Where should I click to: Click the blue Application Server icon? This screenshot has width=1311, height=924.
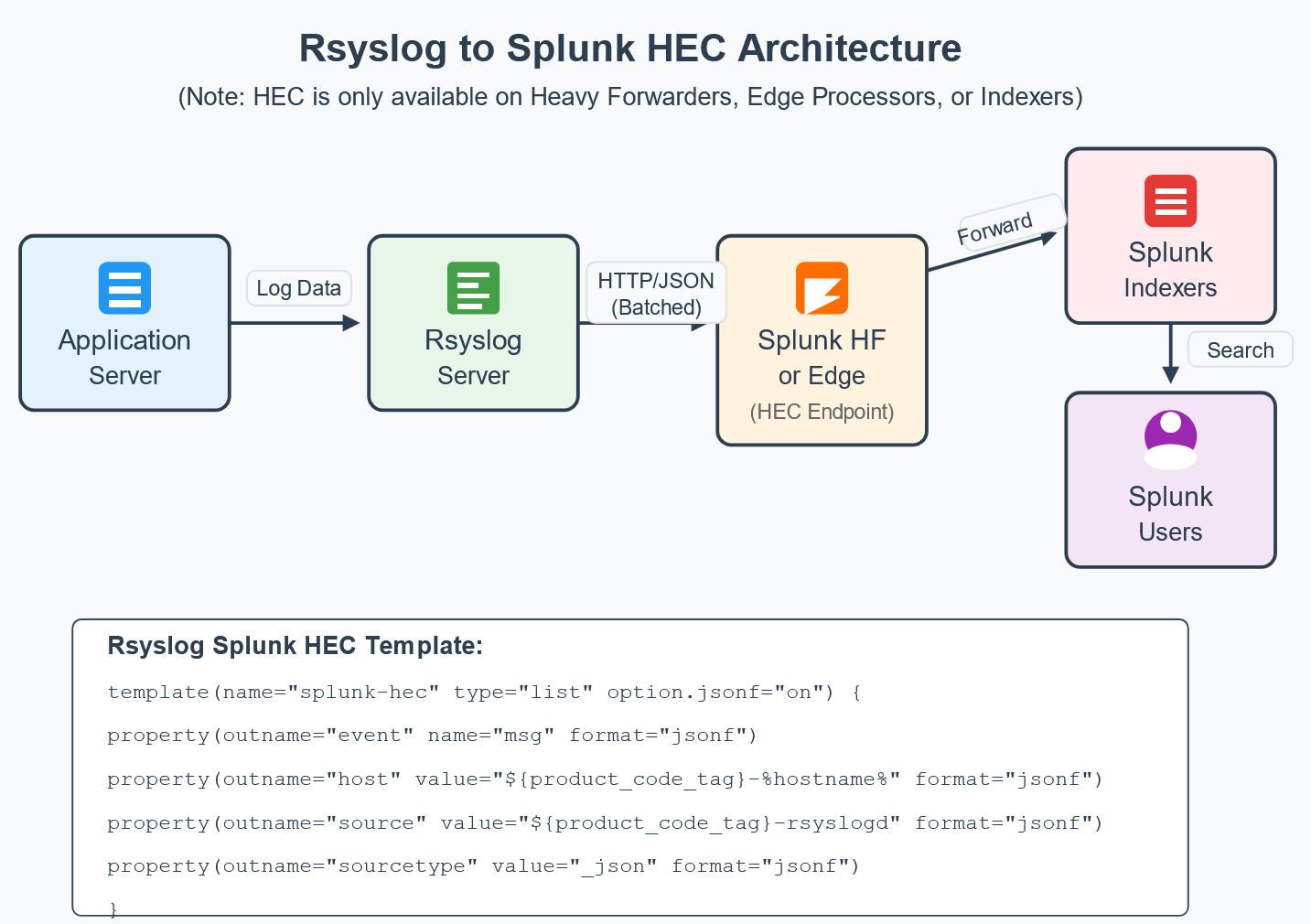pos(124,288)
